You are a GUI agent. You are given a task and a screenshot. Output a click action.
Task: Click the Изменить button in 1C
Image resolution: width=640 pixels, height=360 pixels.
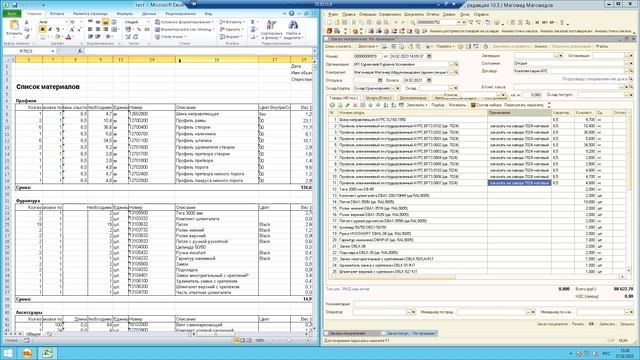(457, 105)
